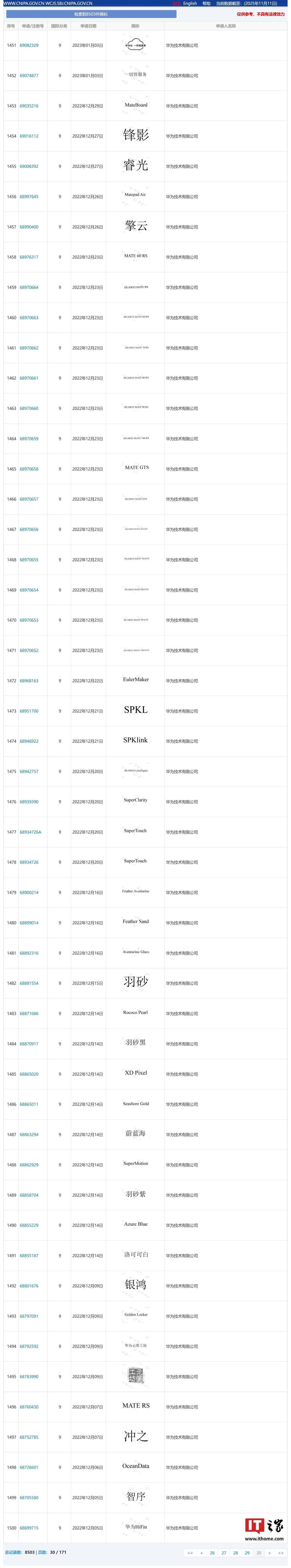Open page 29 in pagination

point(247,1553)
